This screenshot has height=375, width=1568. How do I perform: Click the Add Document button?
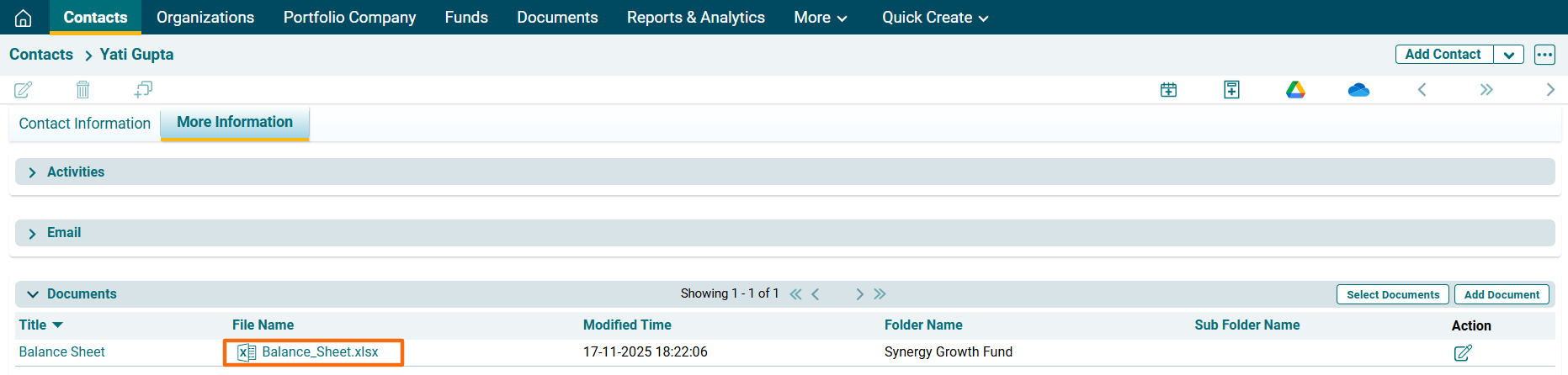[x=1502, y=294]
